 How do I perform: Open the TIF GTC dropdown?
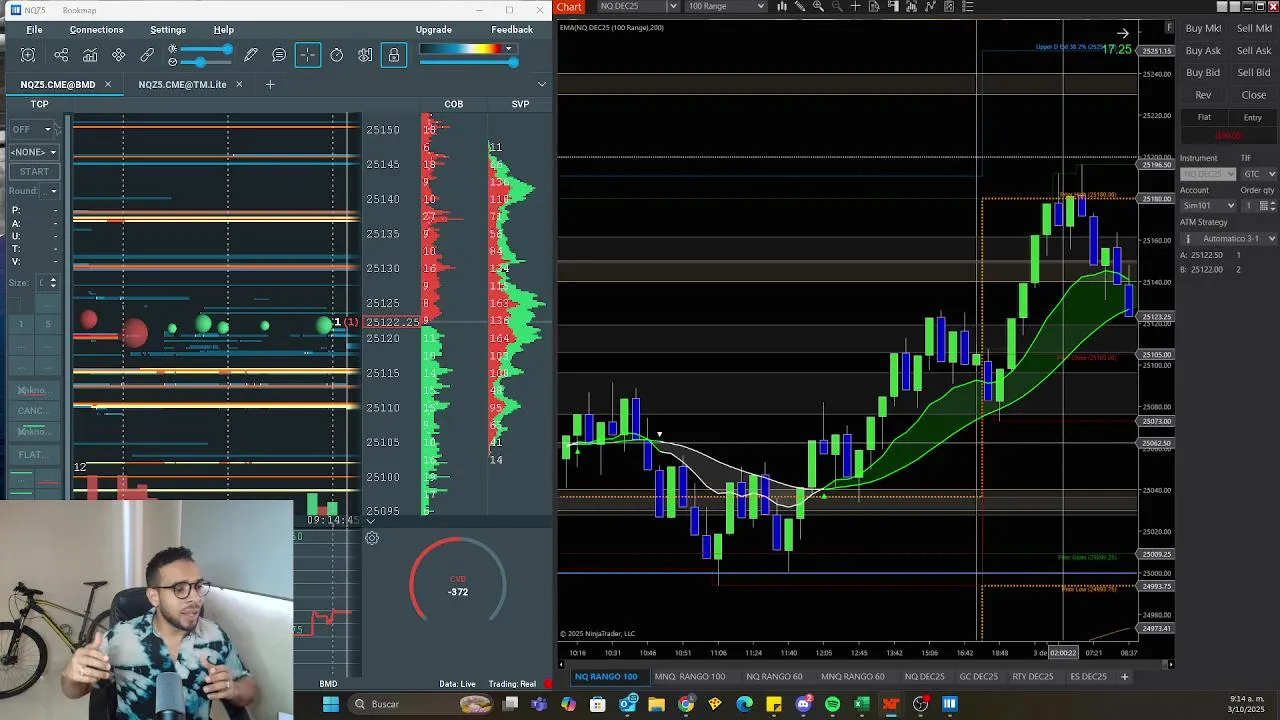[1259, 174]
